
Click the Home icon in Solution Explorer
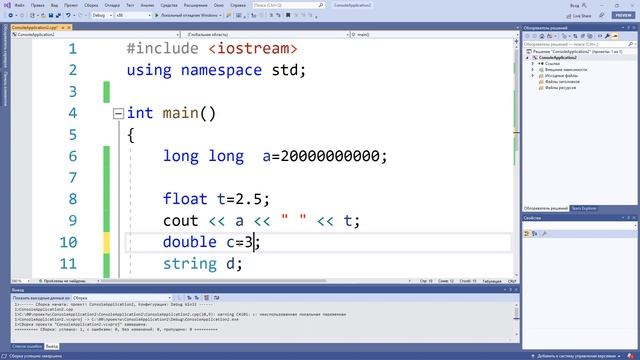tap(542, 36)
